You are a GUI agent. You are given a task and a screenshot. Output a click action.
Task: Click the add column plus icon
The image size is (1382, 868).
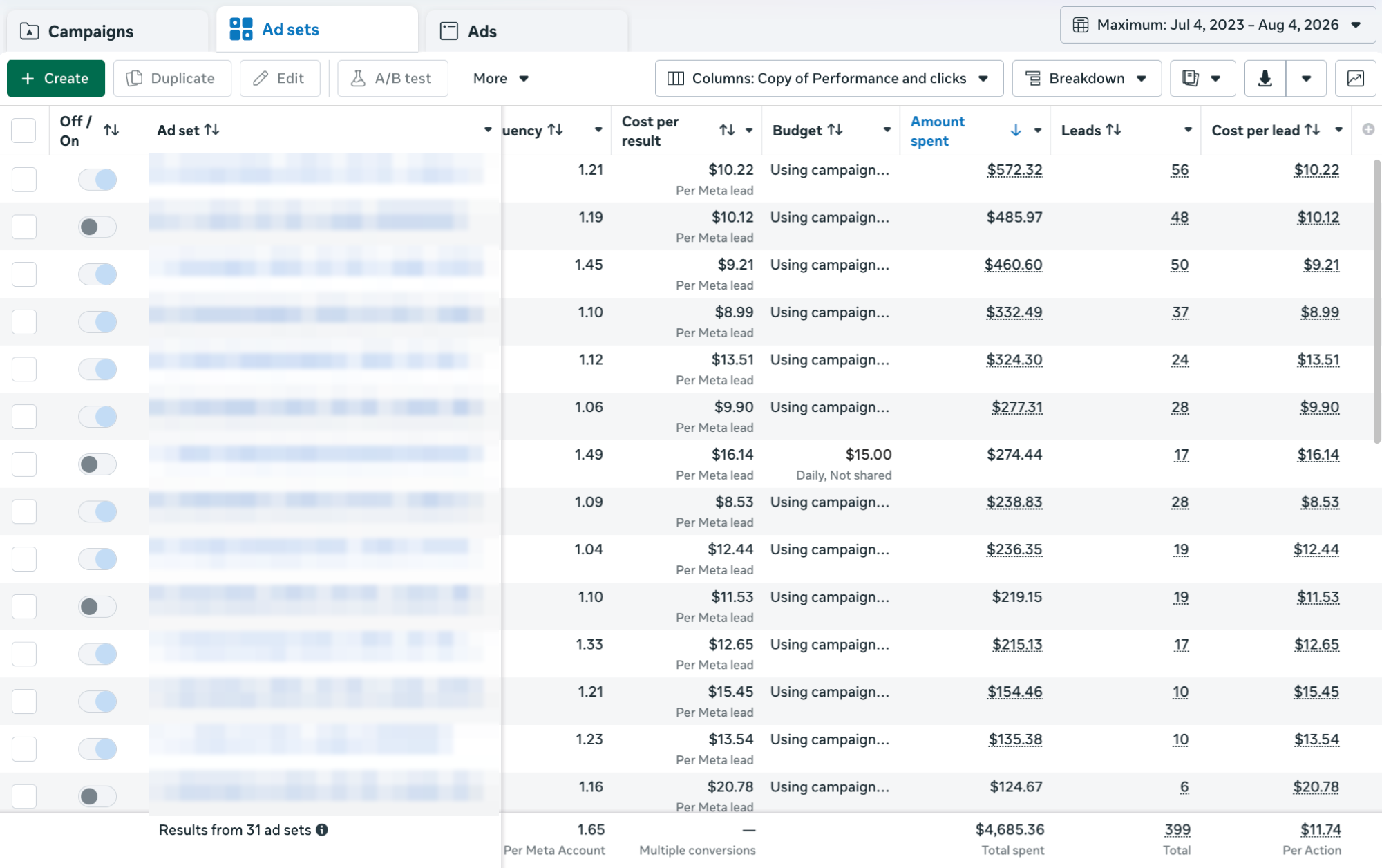(x=1367, y=130)
